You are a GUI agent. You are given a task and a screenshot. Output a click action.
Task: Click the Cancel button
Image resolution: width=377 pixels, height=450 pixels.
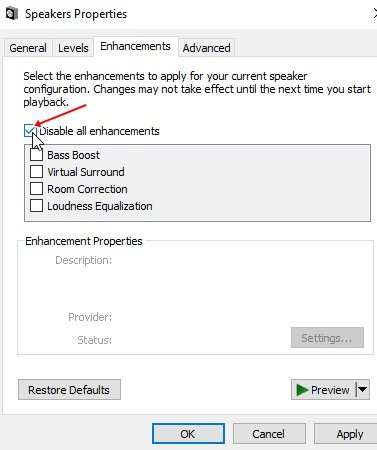tap(269, 434)
